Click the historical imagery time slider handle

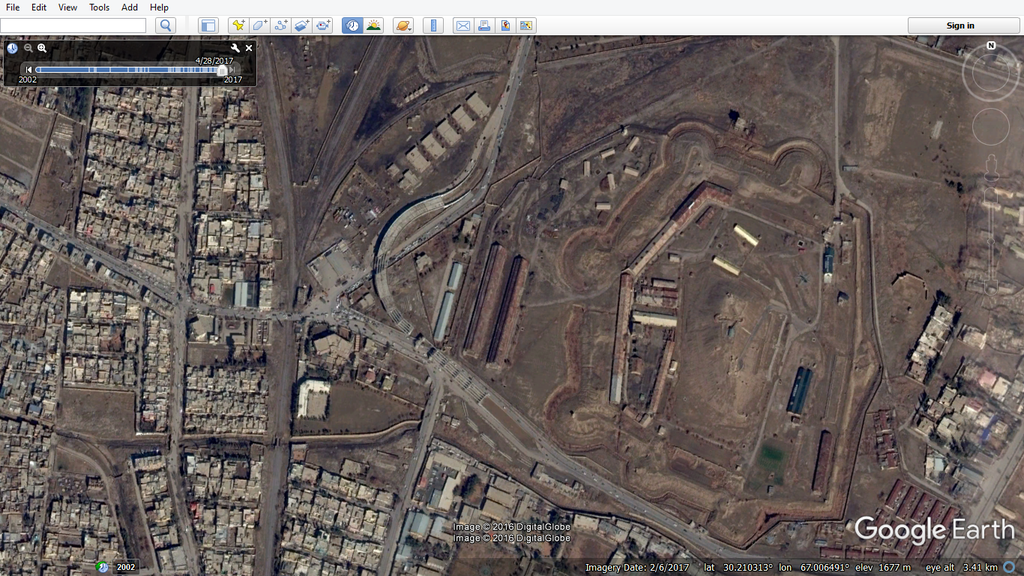(x=222, y=70)
